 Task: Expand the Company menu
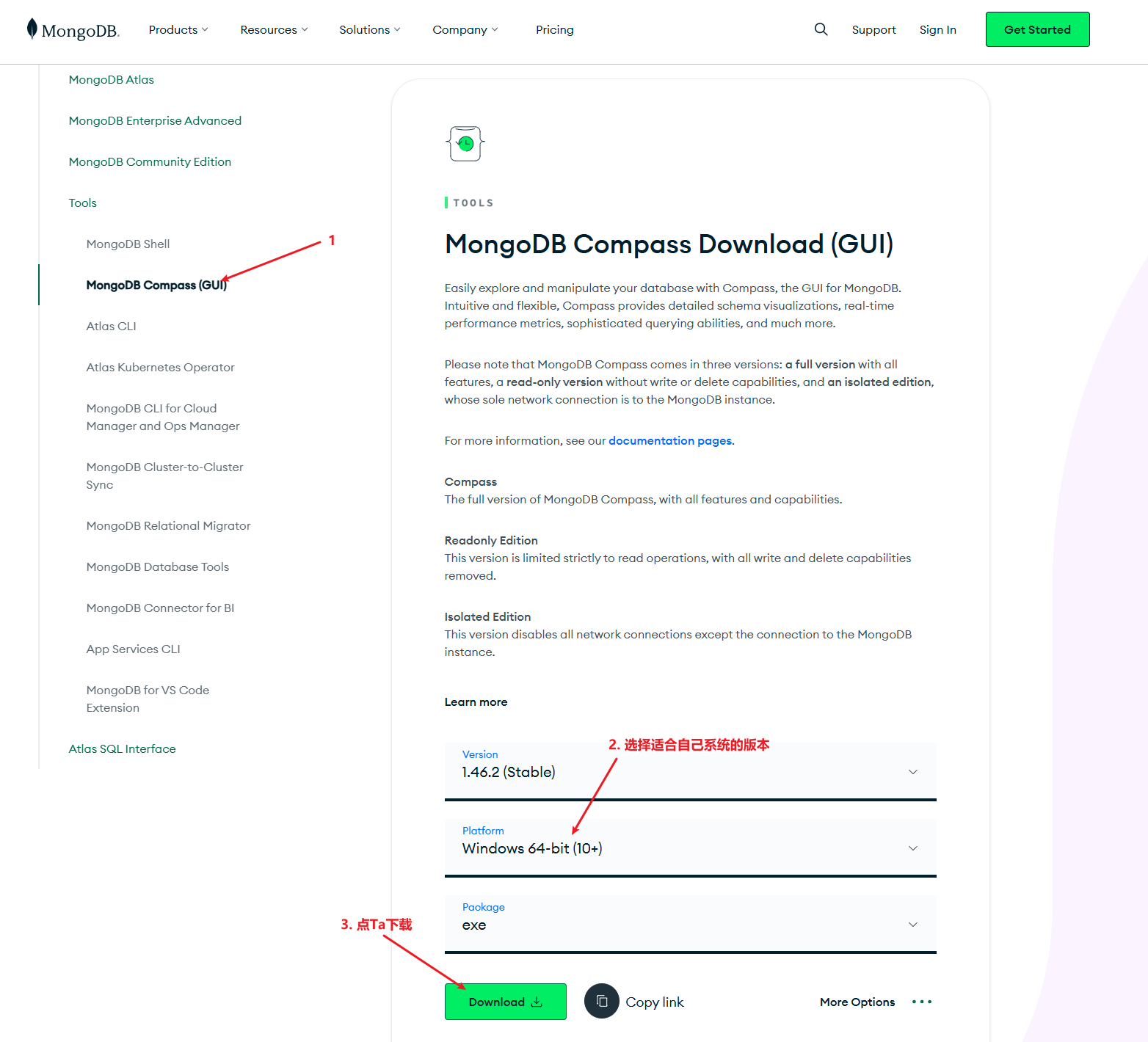click(x=465, y=29)
